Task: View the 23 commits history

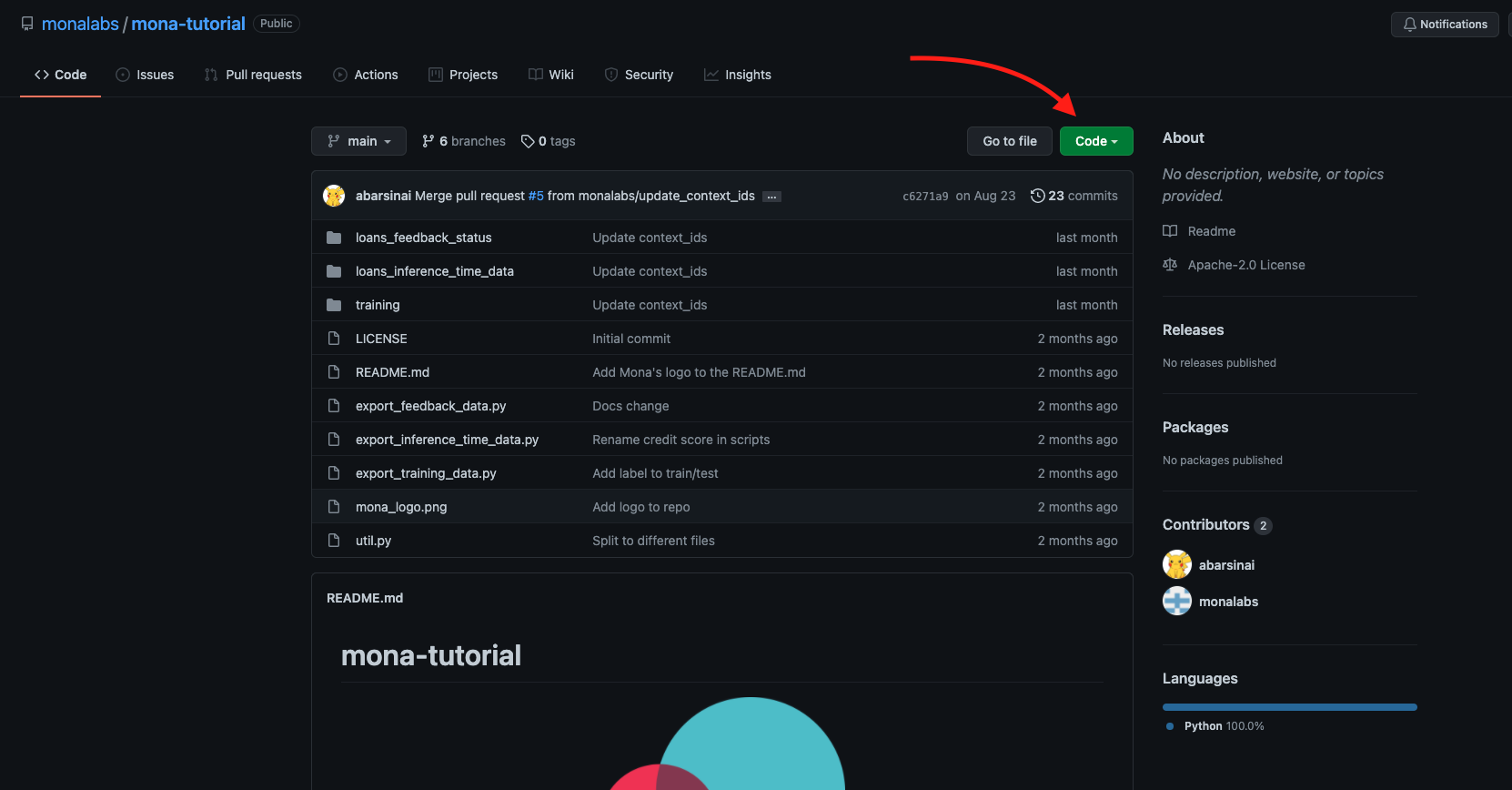Action: 1074,196
